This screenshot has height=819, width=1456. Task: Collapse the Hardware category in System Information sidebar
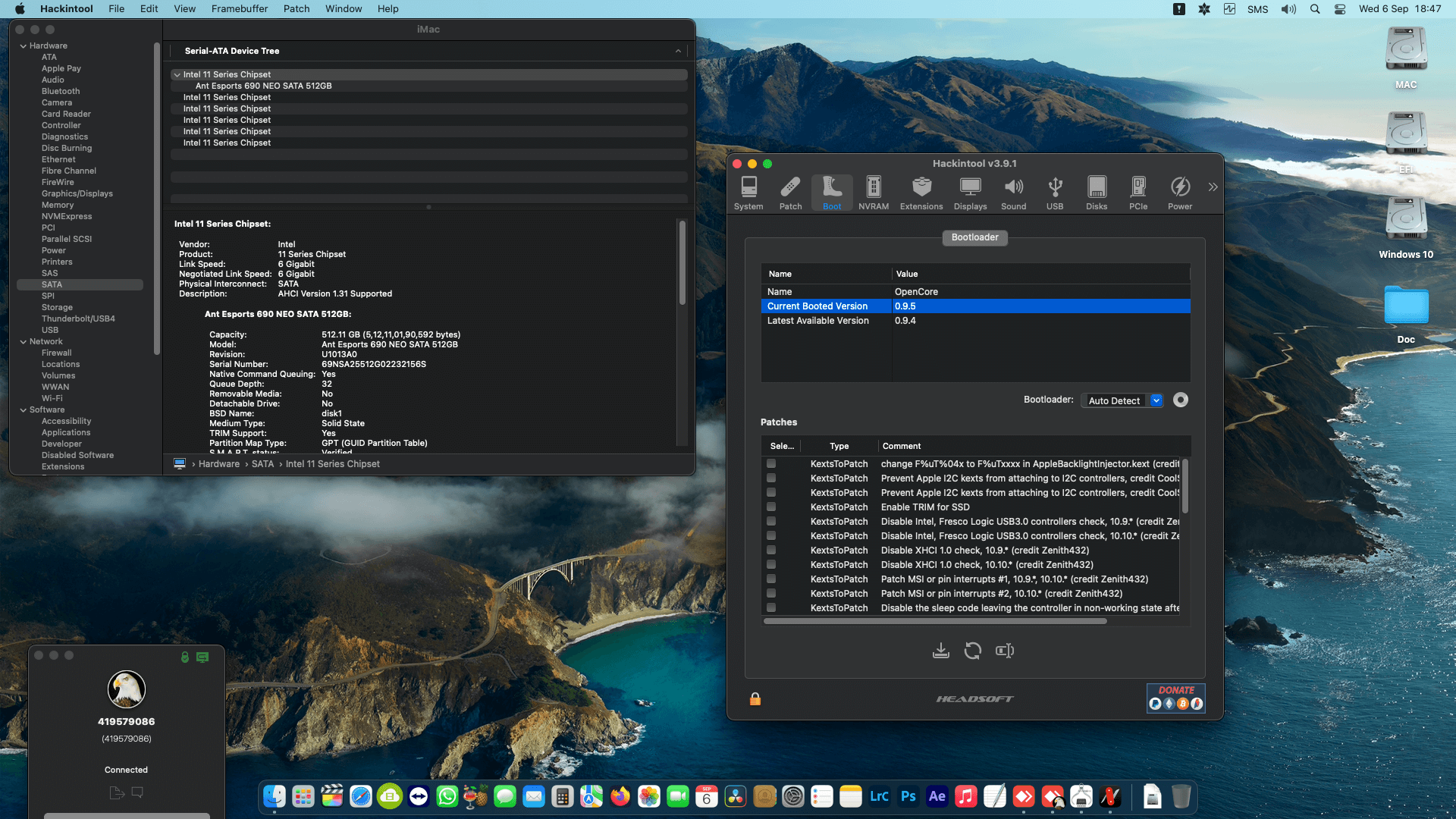(24, 45)
